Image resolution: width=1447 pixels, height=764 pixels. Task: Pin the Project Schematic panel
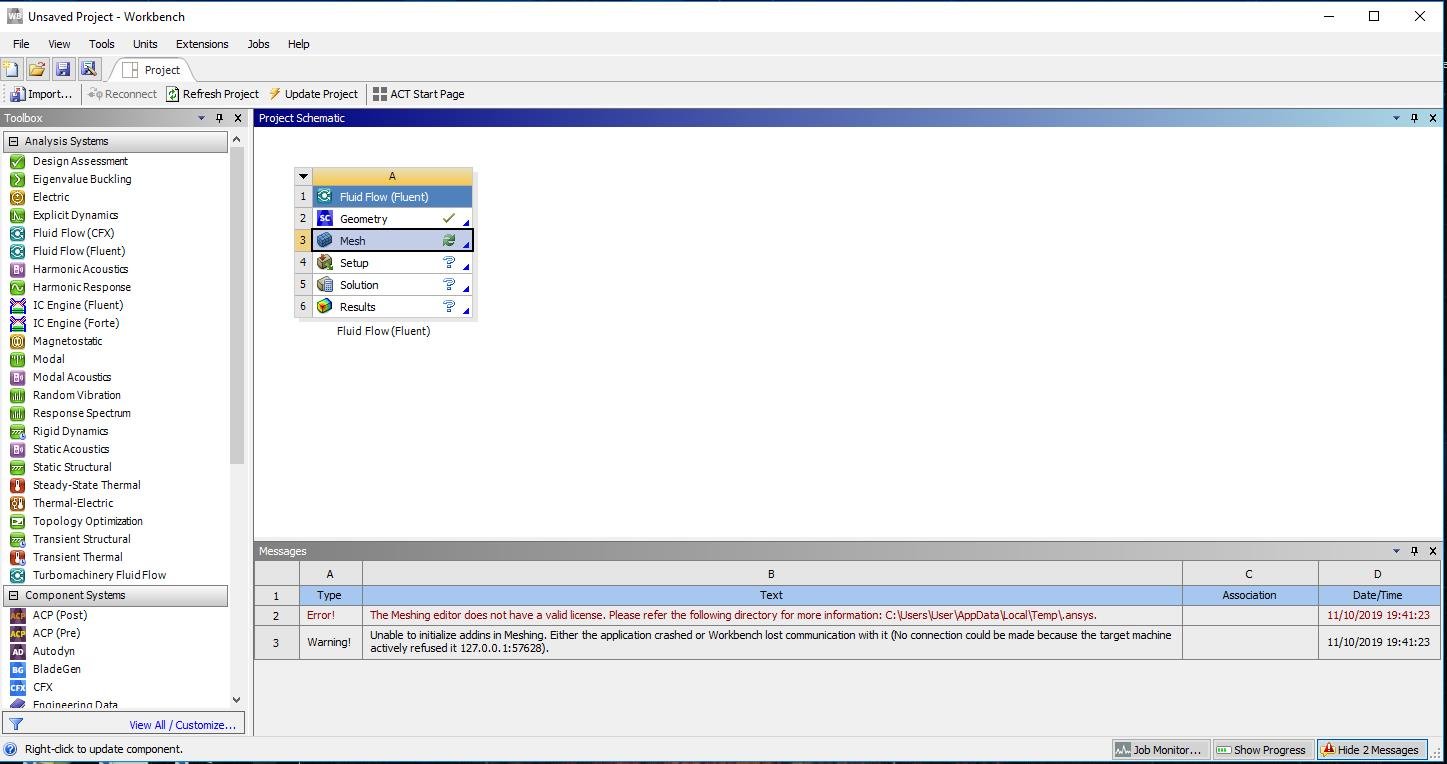click(1414, 118)
